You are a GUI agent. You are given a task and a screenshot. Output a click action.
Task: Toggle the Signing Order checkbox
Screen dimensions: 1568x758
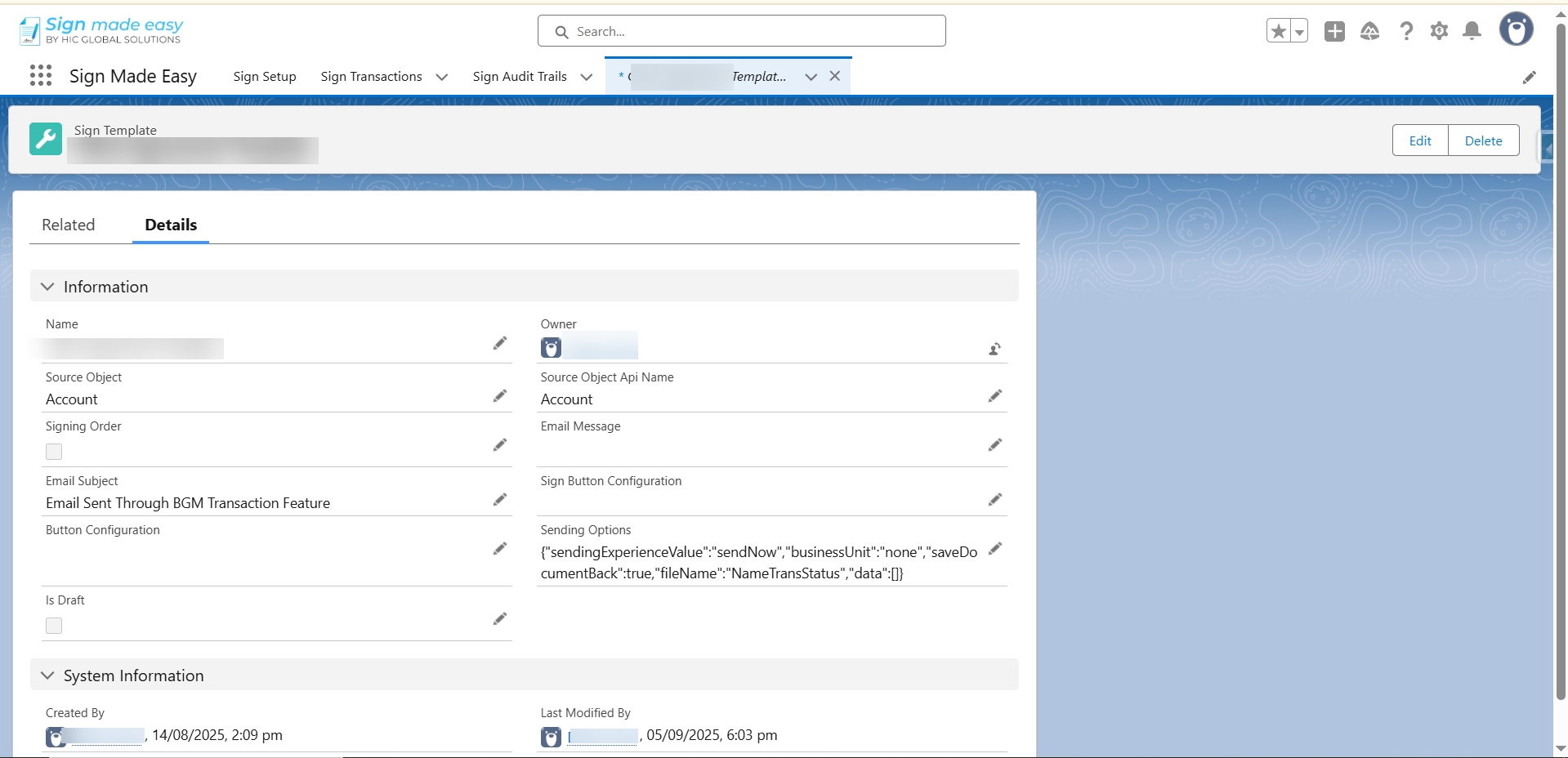tap(54, 452)
